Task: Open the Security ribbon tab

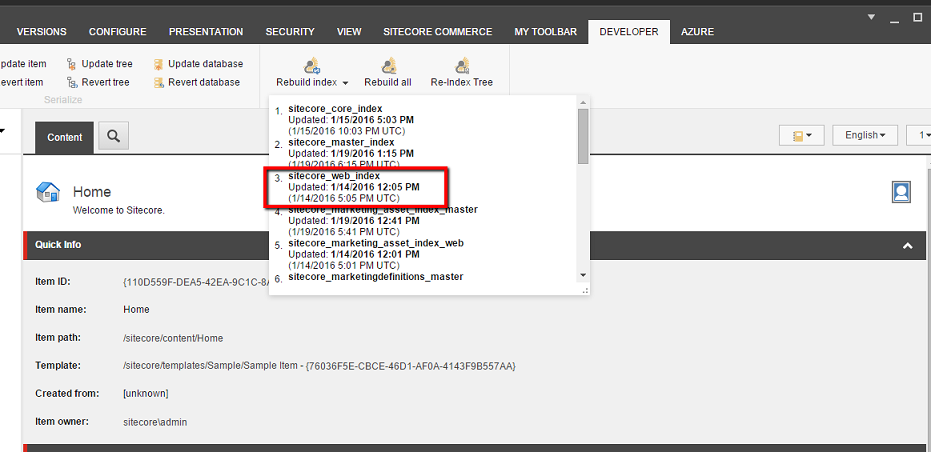Action: point(290,32)
